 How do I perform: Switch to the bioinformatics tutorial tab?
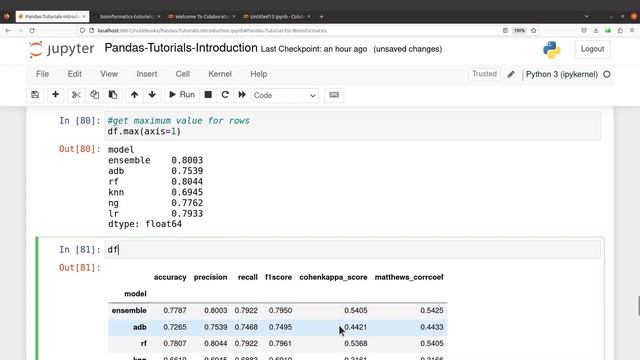(x=127, y=16)
